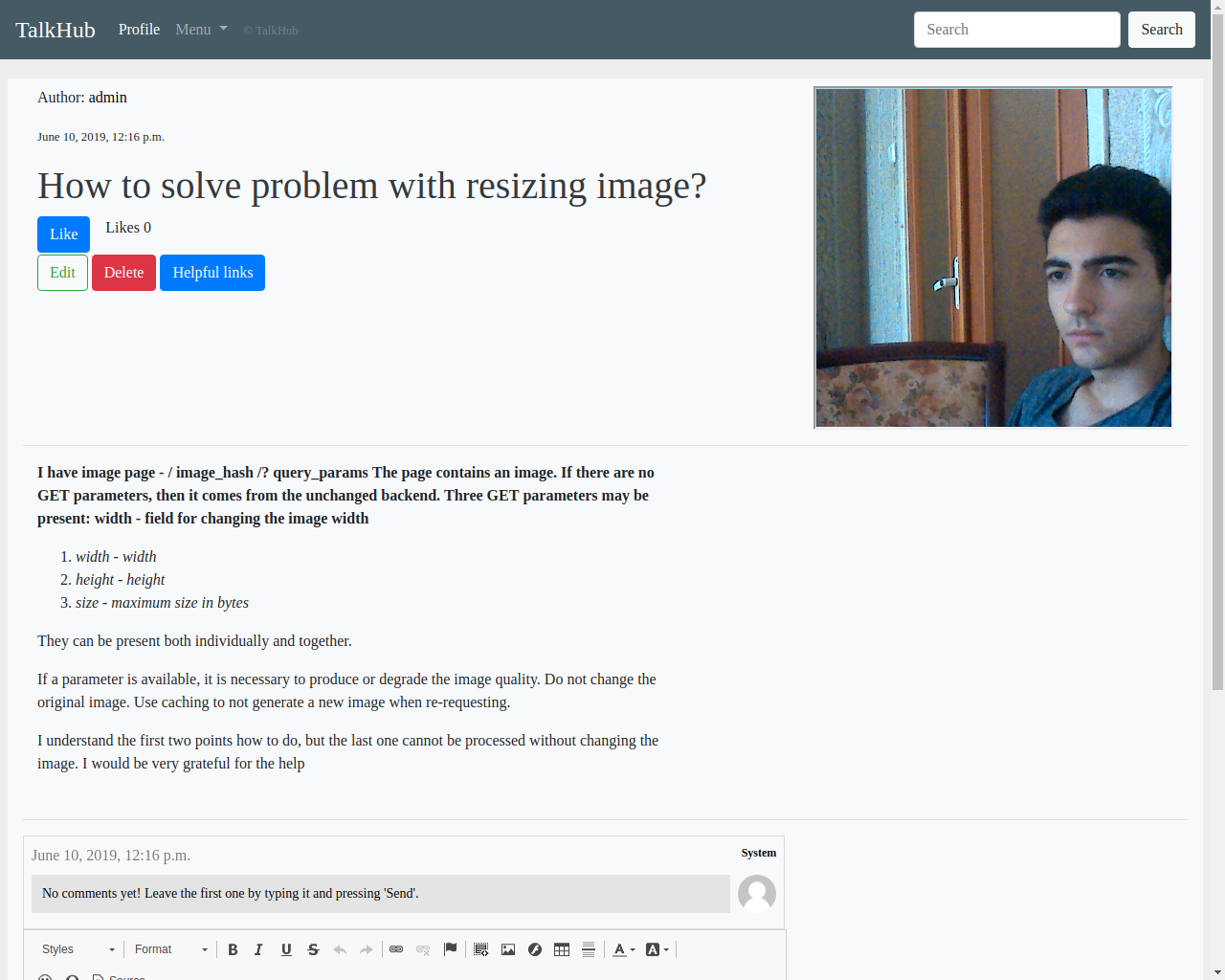Apply underline formatting in comment editor
1225x980 pixels.
(x=286, y=949)
